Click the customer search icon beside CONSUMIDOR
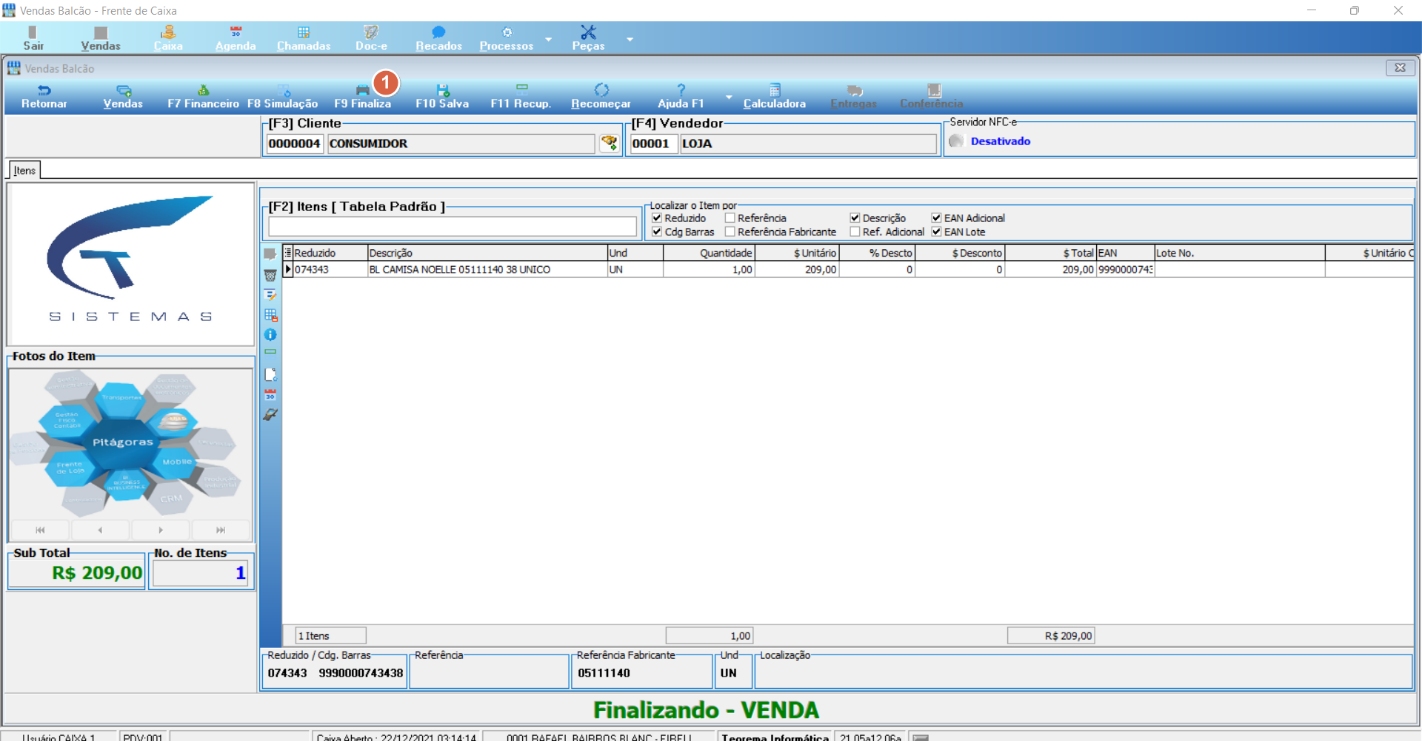The image size is (1422, 741). point(608,143)
